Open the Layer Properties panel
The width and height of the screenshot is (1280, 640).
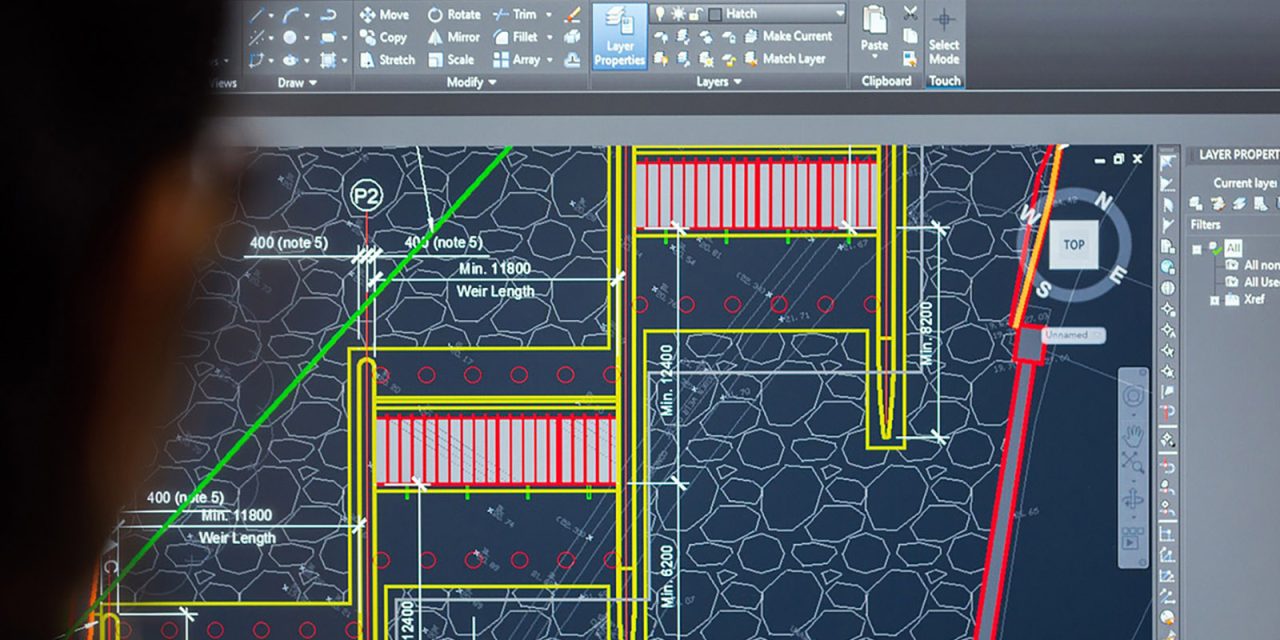[x=618, y=37]
